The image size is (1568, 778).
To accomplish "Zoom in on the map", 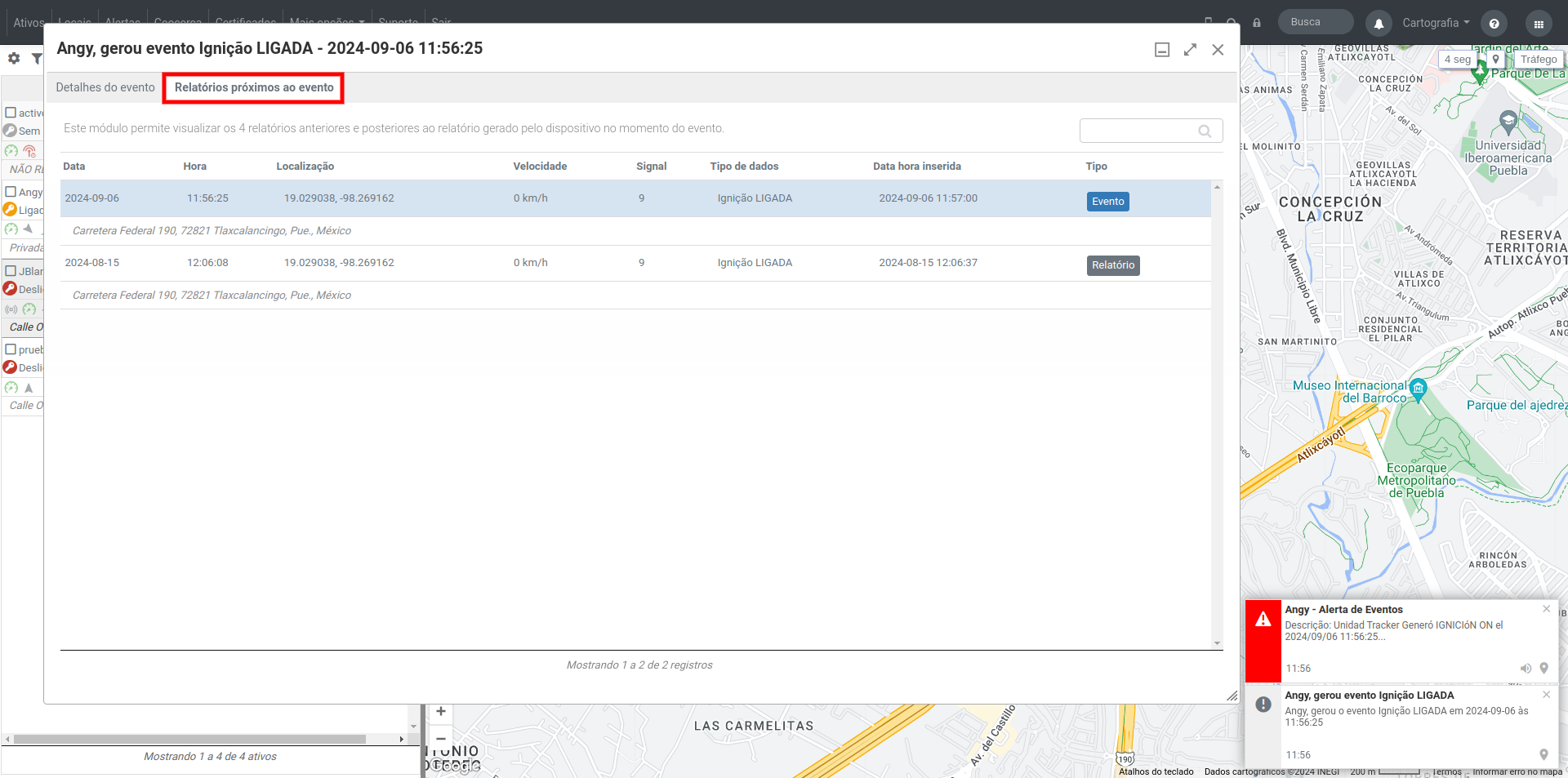I will tap(441, 712).
